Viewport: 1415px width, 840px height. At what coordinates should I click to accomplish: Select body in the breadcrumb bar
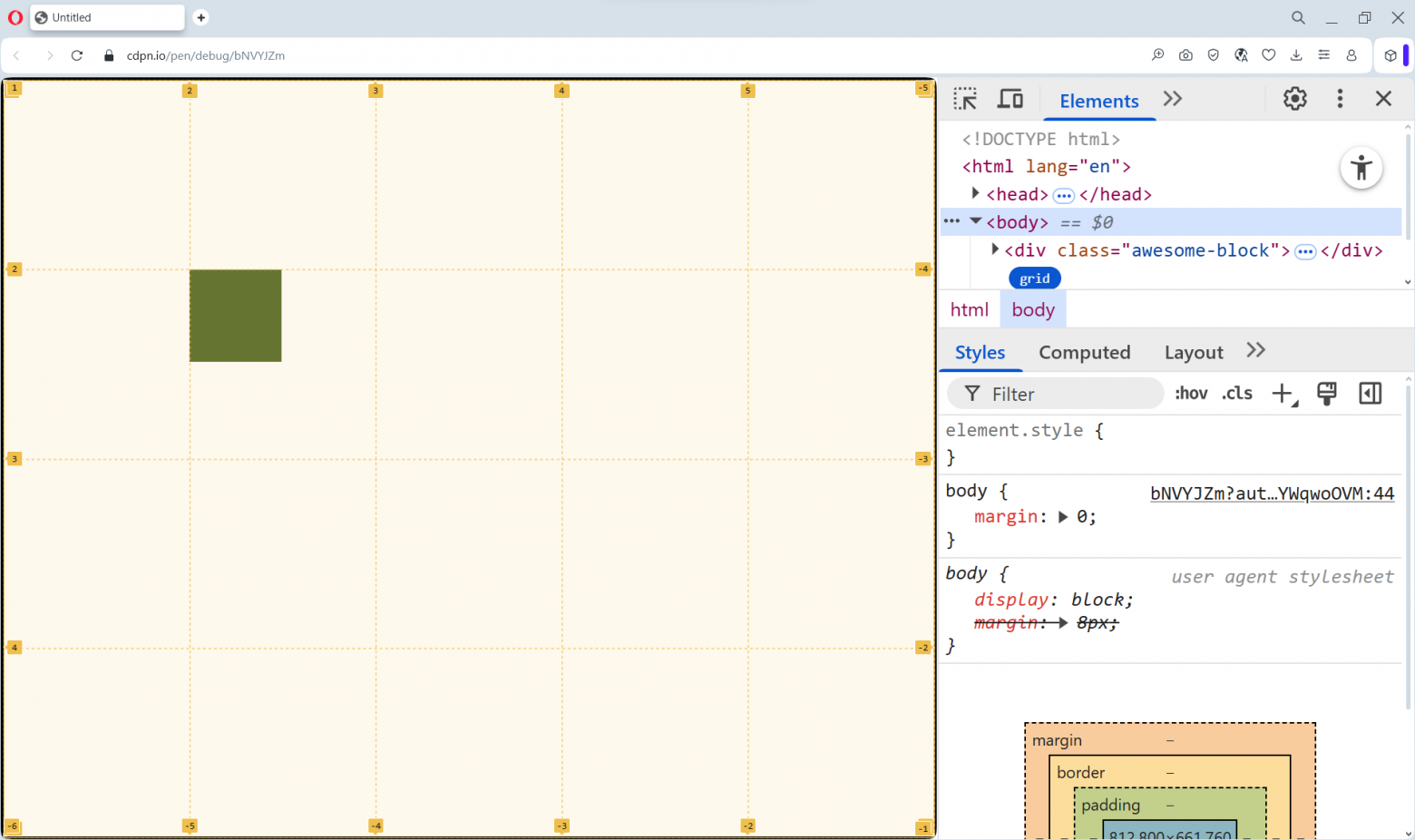1033,309
